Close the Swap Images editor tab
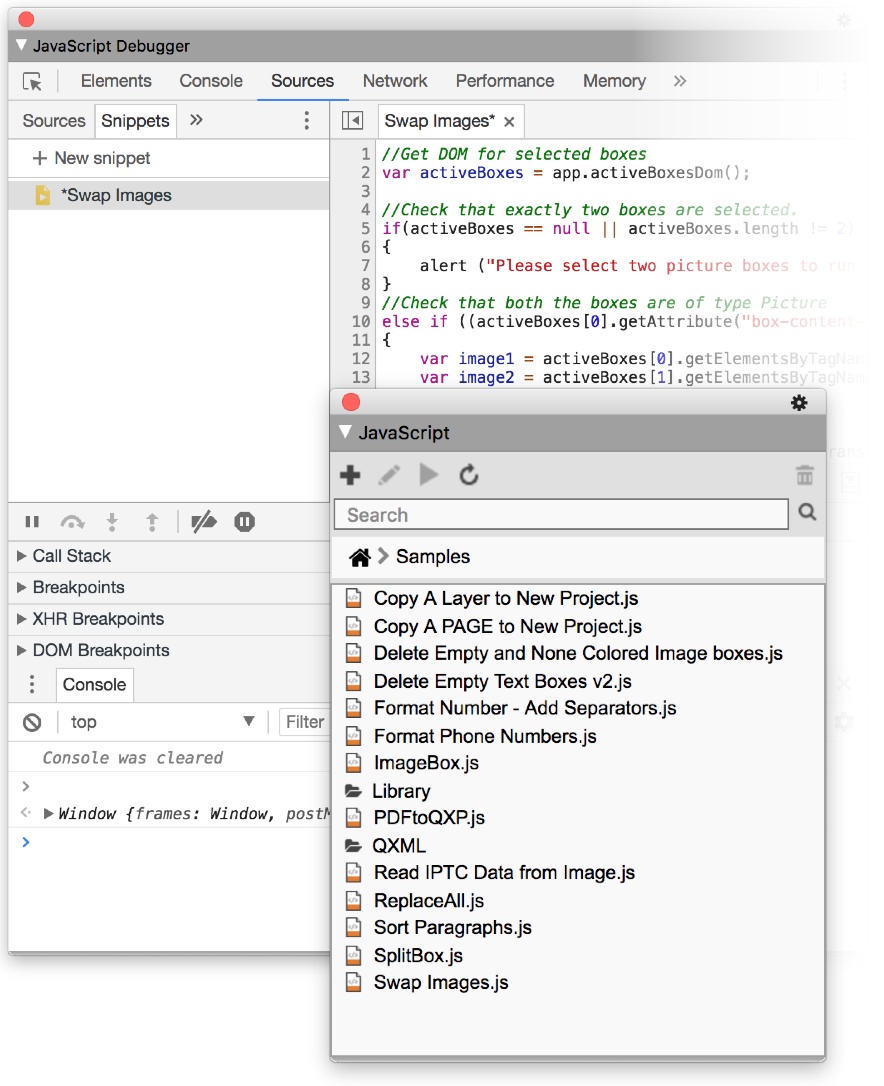This screenshot has height=1086, width=884. click(x=509, y=122)
